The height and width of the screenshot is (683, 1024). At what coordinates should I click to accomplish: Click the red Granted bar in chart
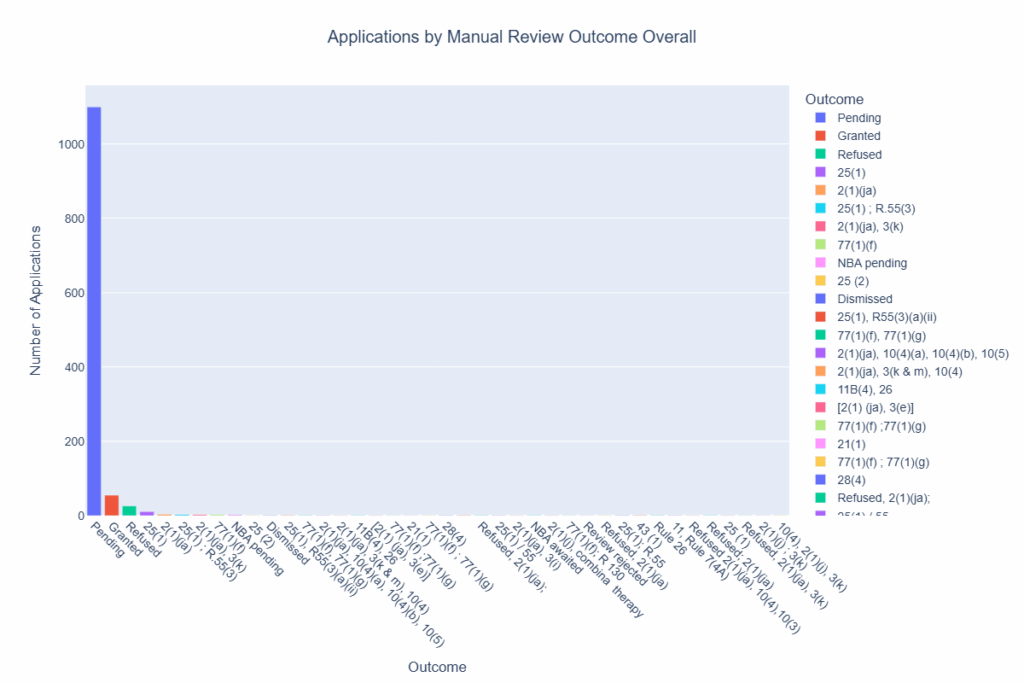111,506
